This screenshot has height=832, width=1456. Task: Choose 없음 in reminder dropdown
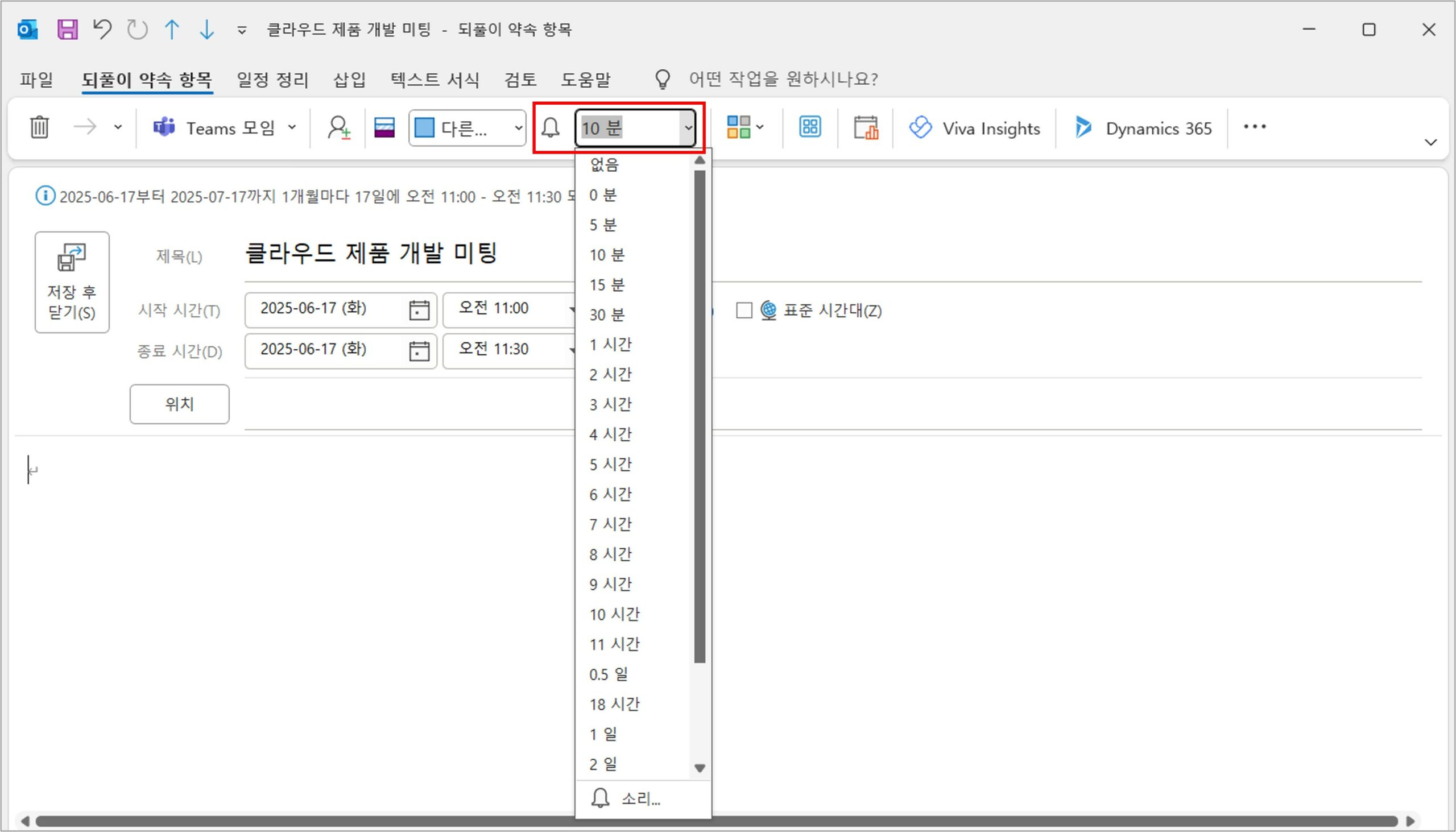605,165
